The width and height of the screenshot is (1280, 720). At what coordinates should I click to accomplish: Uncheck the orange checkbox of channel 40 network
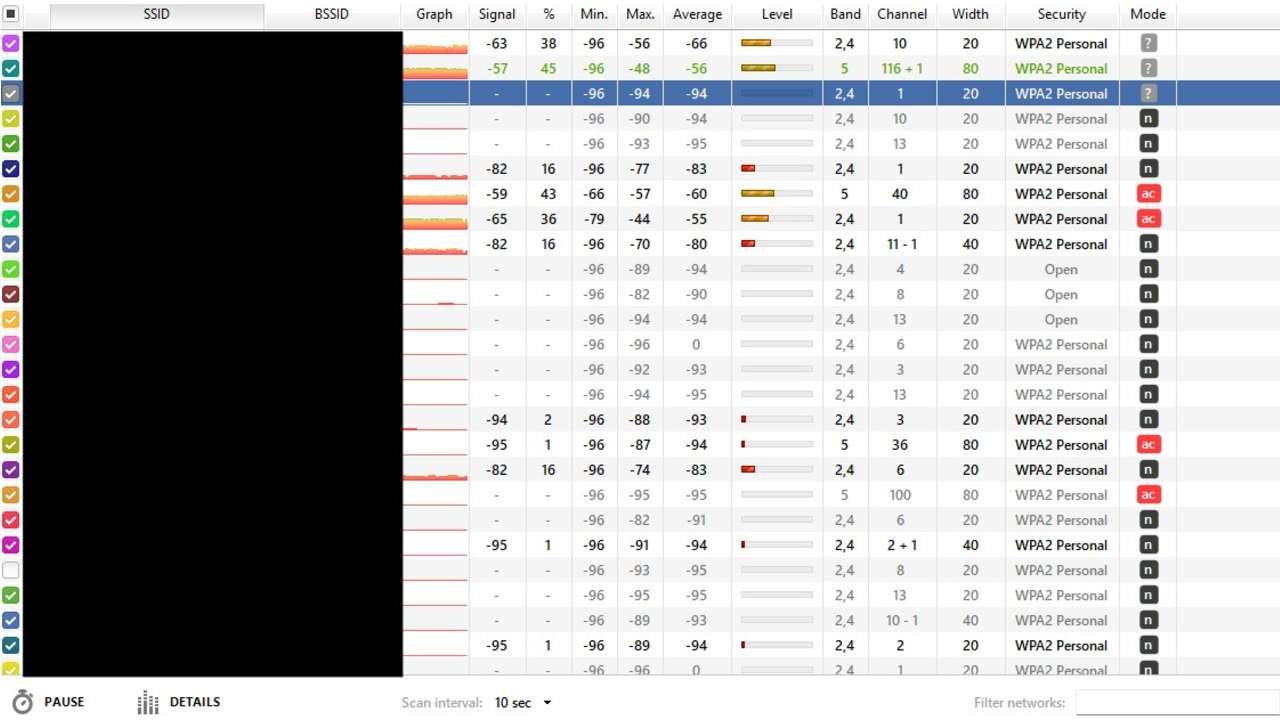click(x=11, y=194)
